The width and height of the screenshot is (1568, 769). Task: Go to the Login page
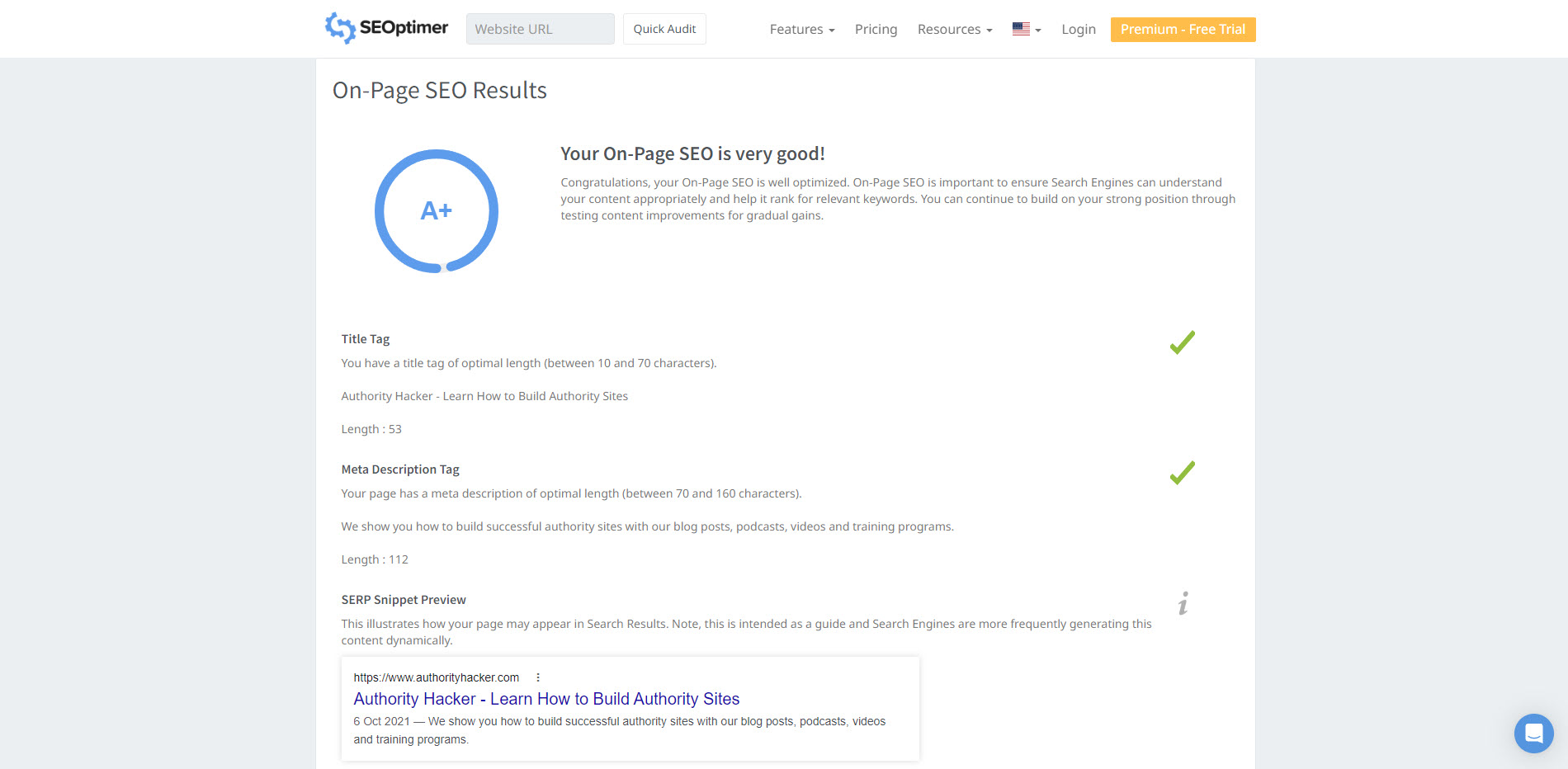[1079, 29]
